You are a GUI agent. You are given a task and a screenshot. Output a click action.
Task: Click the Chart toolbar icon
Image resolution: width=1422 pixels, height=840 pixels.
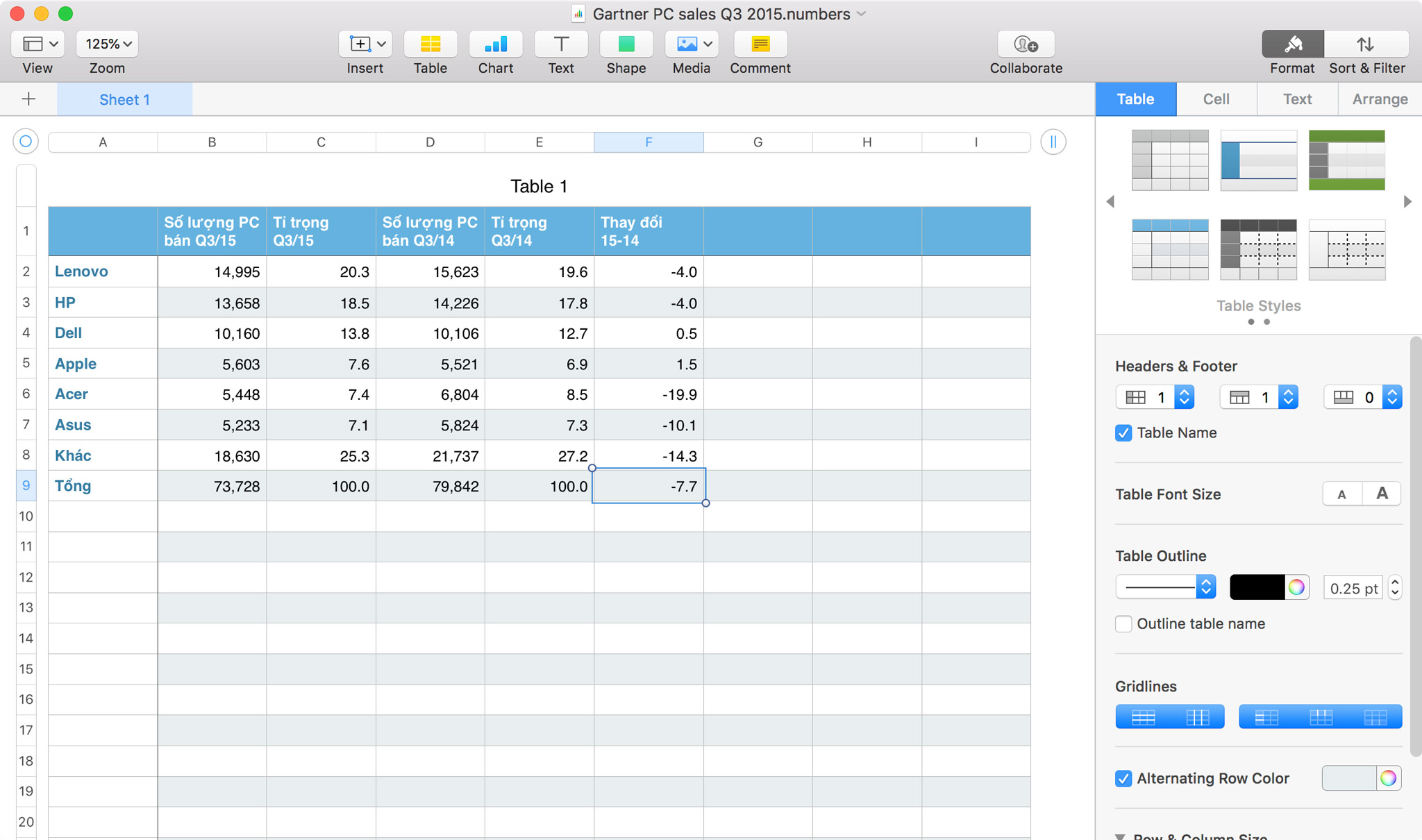click(496, 44)
